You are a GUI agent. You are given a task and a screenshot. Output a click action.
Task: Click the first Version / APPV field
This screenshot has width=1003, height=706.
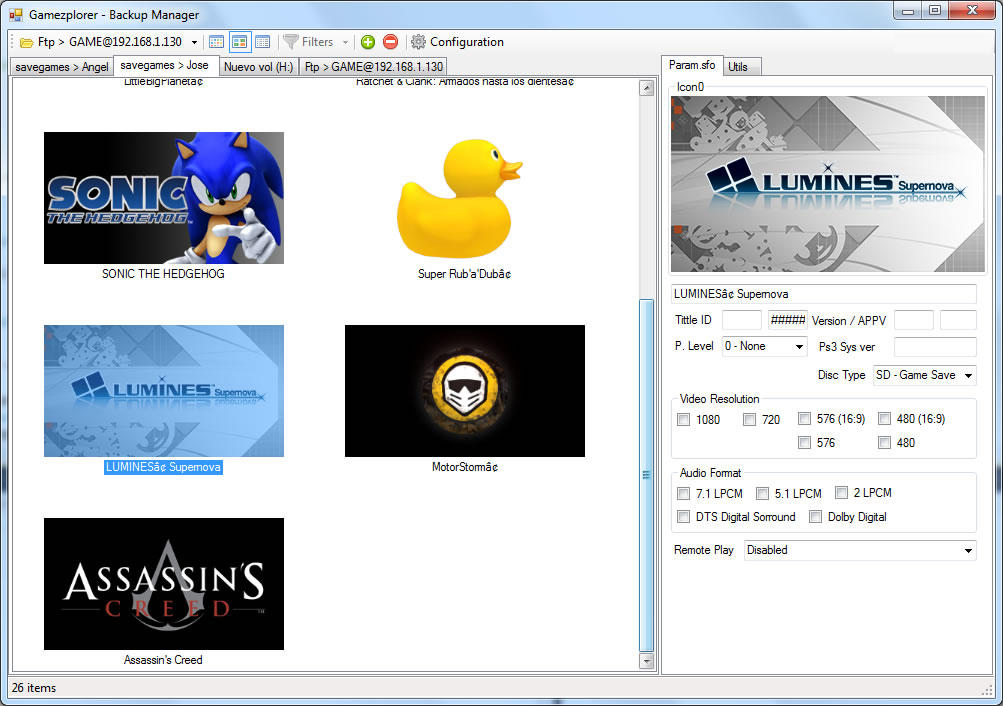913,320
